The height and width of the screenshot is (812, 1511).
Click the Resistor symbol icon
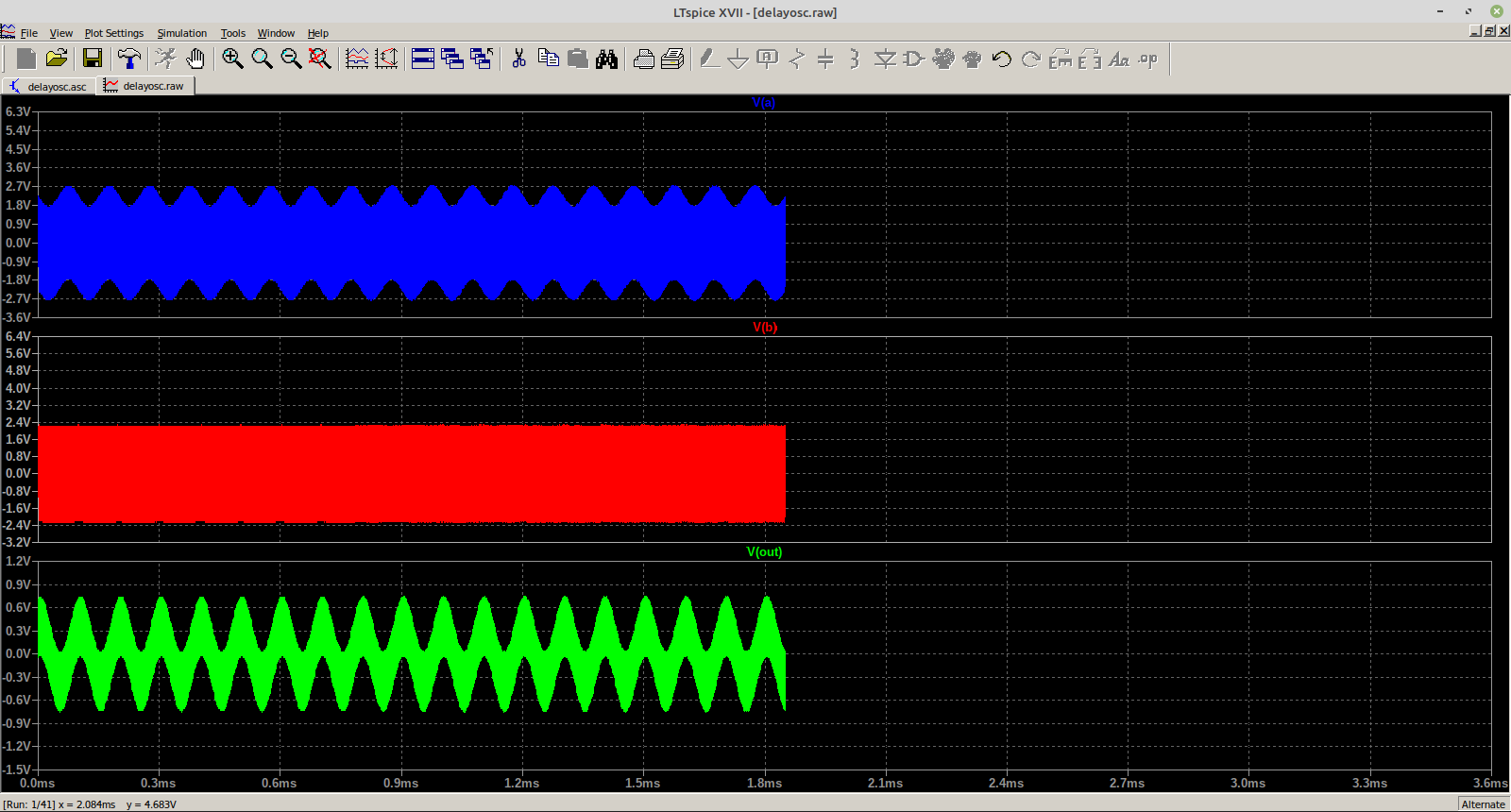tap(797, 59)
